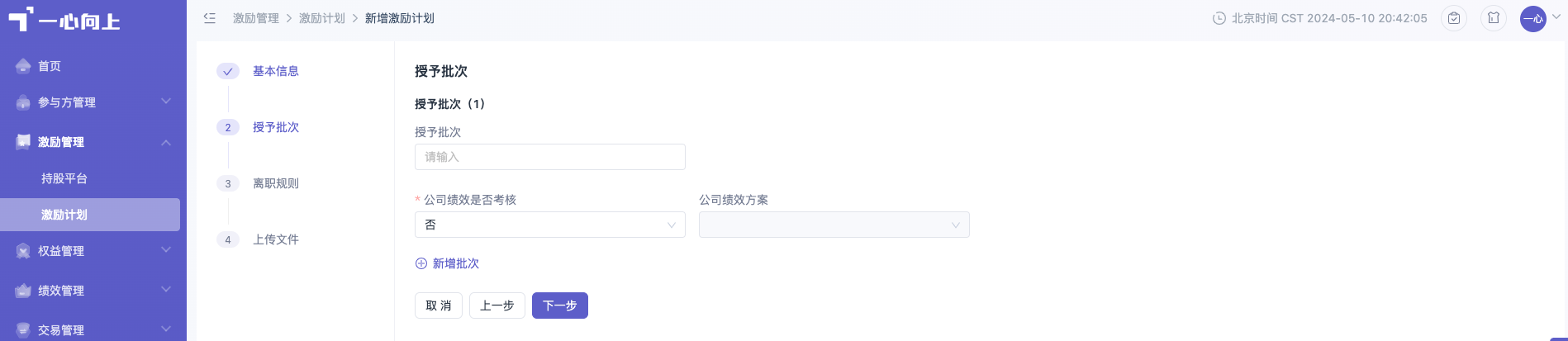Collapse the sidebar via menu fold icon
Screen dimensions: 1568x341
[210, 18]
